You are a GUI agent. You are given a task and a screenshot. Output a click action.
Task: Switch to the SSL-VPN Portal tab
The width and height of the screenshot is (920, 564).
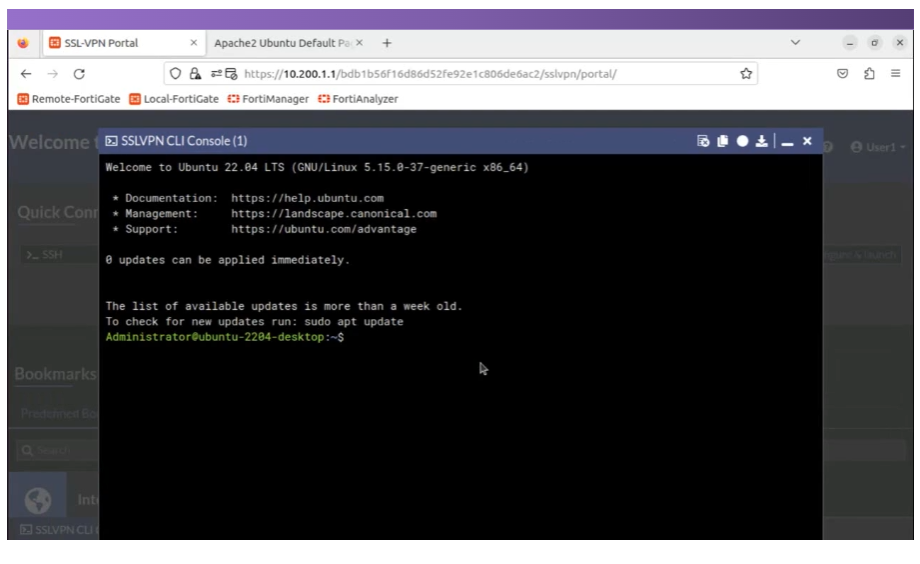[x=123, y=43]
